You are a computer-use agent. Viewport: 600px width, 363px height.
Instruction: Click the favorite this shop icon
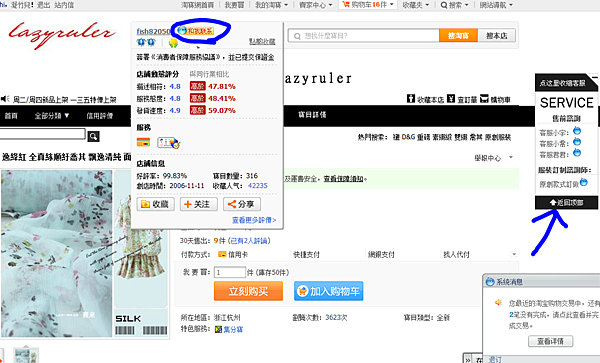pyautogui.click(x=411, y=99)
